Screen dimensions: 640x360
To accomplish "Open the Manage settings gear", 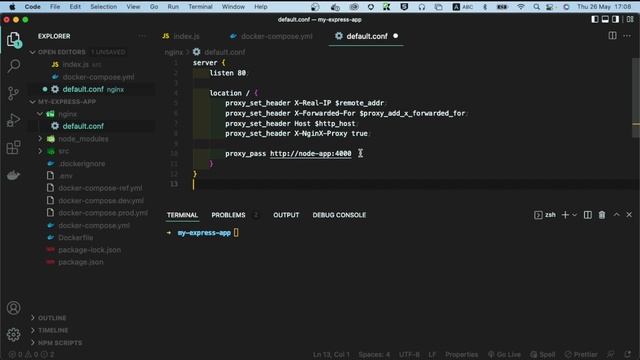I will point(13,335).
